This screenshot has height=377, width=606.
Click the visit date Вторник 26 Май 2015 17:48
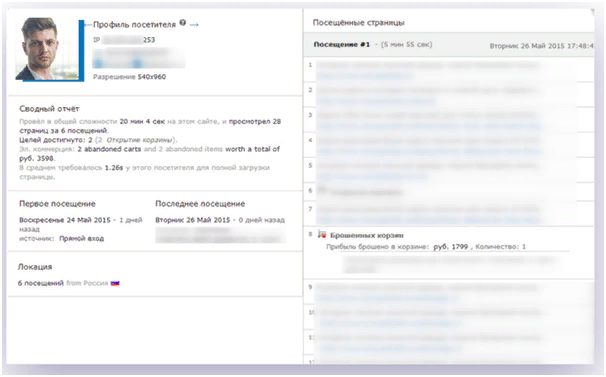pos(541,46)
